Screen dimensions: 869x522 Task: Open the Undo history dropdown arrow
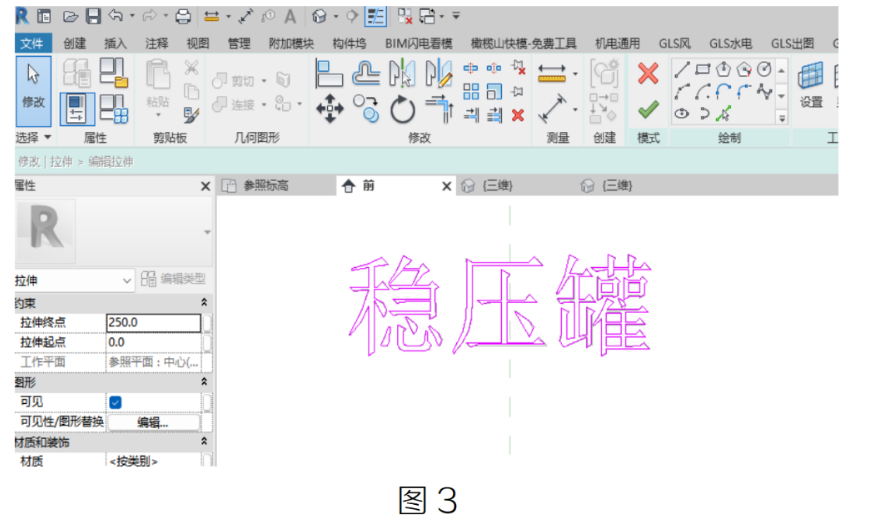point(132,16)
